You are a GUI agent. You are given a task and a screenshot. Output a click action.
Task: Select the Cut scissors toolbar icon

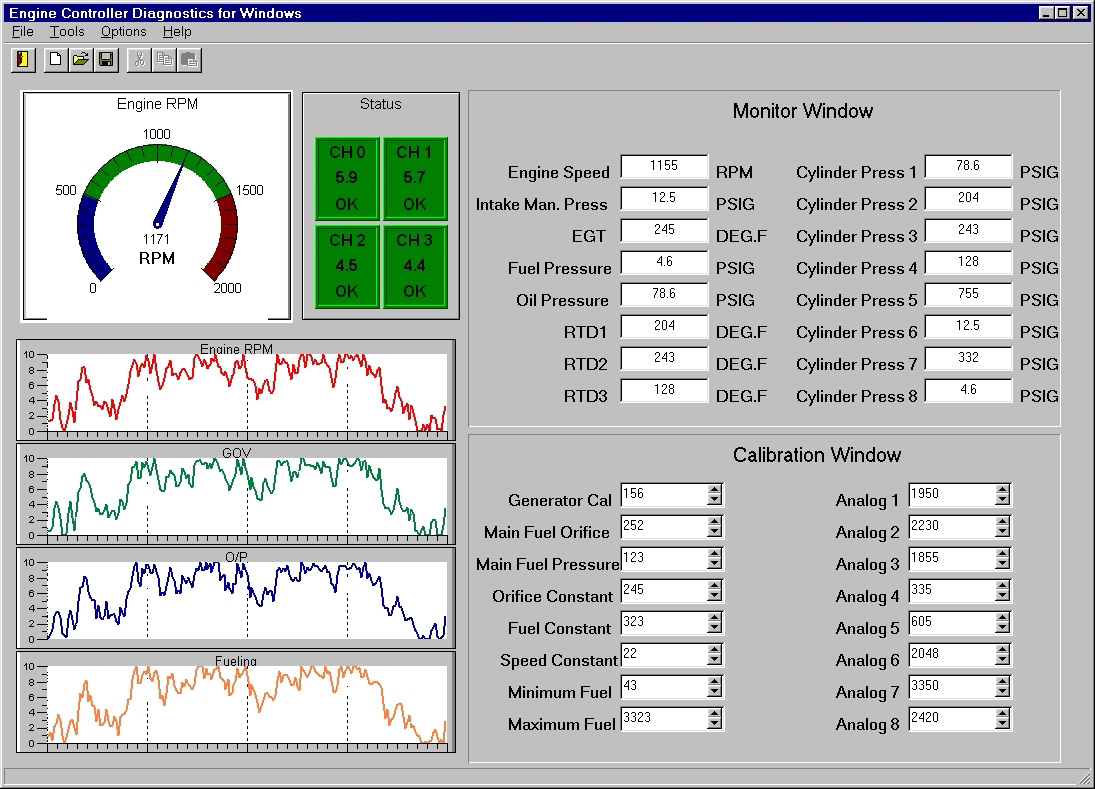click(x=139, y=60)
